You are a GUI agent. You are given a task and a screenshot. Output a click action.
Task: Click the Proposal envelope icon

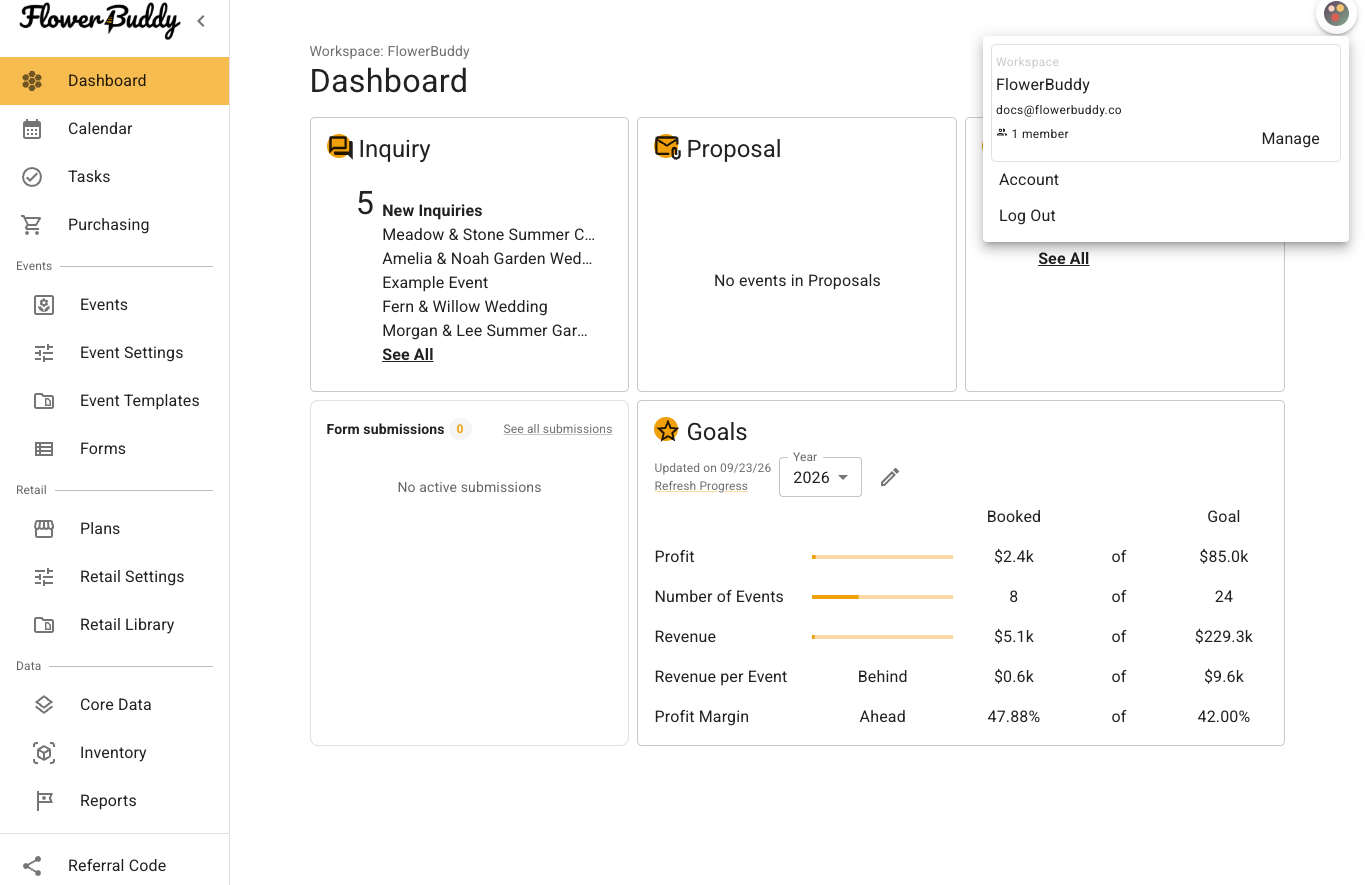pyautogui.click(x=668, y=147)
